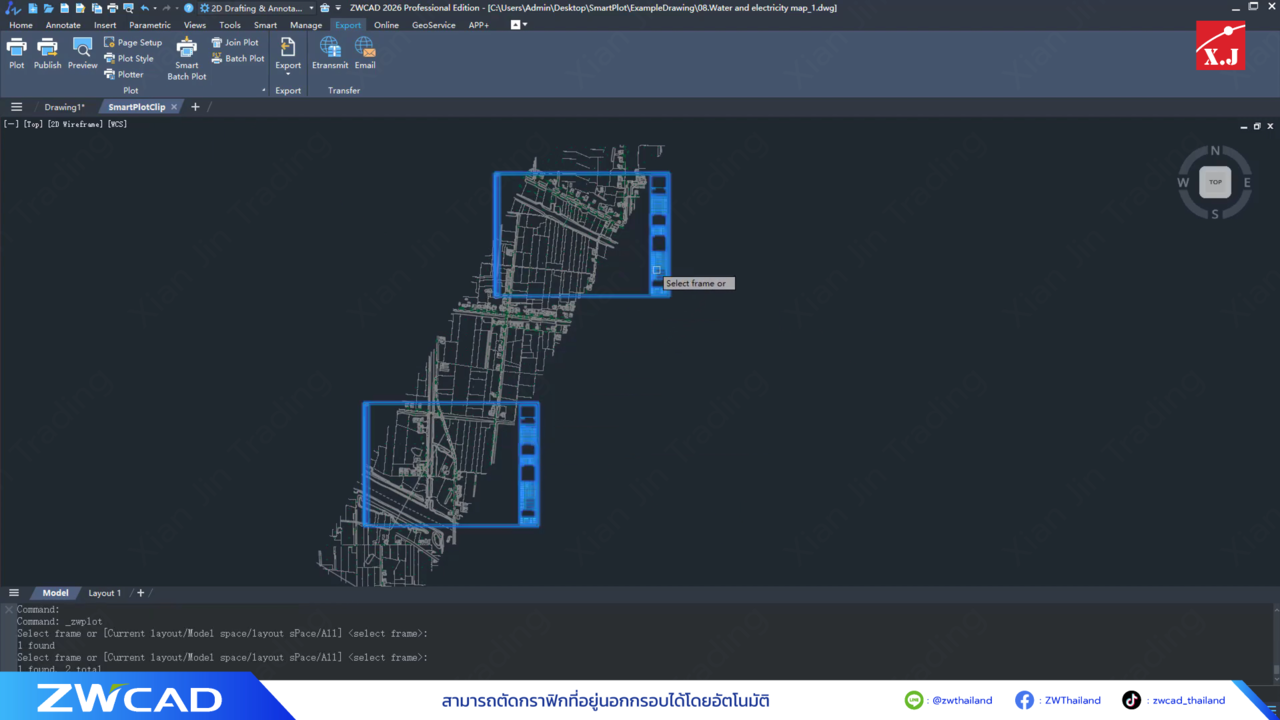Open the layout tabs hamburger menu
The width and height of the screenshot is (1280, 720).
coord(13,593)
